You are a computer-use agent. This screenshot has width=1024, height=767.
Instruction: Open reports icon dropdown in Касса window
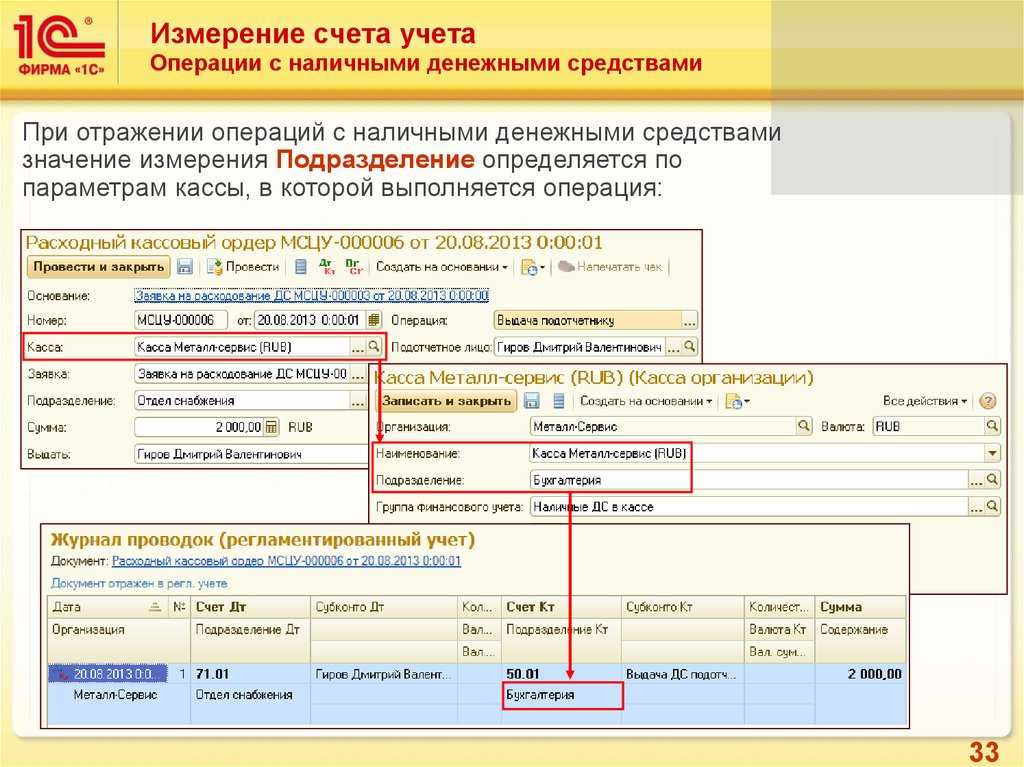click(737, 401)
